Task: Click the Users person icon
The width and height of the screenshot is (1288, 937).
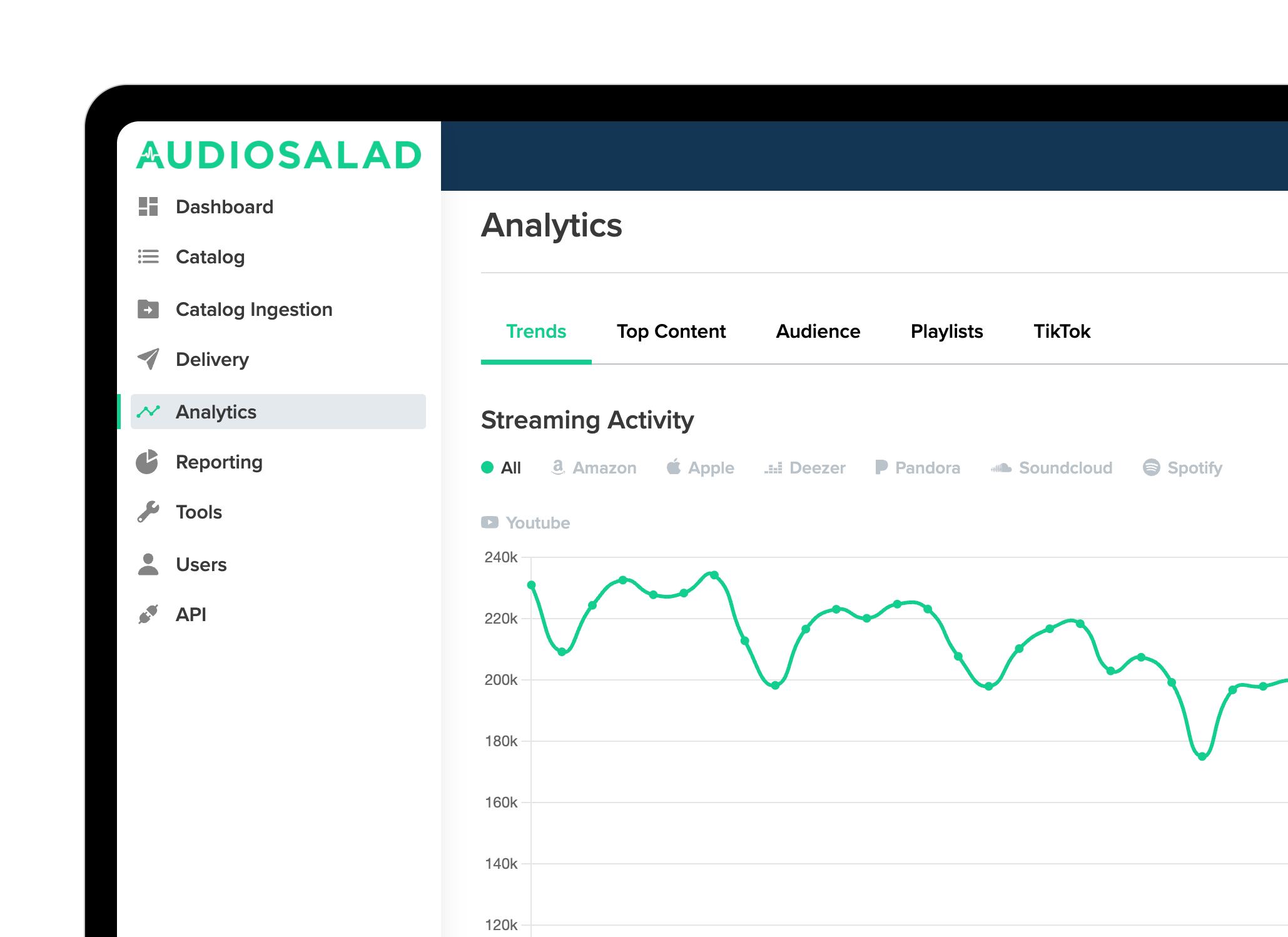Action: tap(148, 564)
